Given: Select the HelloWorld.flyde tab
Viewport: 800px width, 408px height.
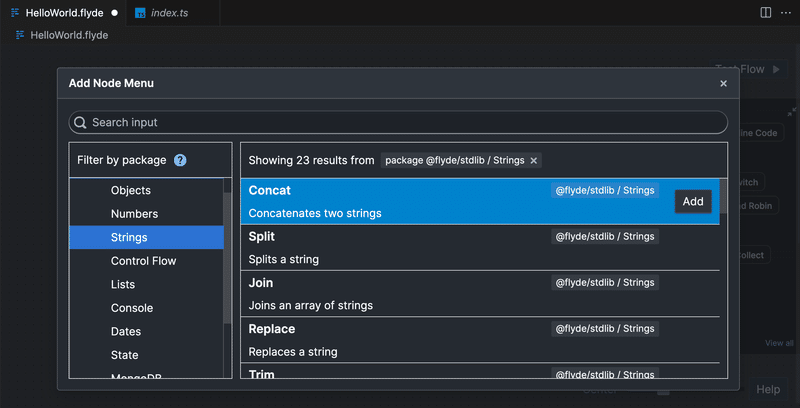Looking at the screenshot, I should click(64, 13).
